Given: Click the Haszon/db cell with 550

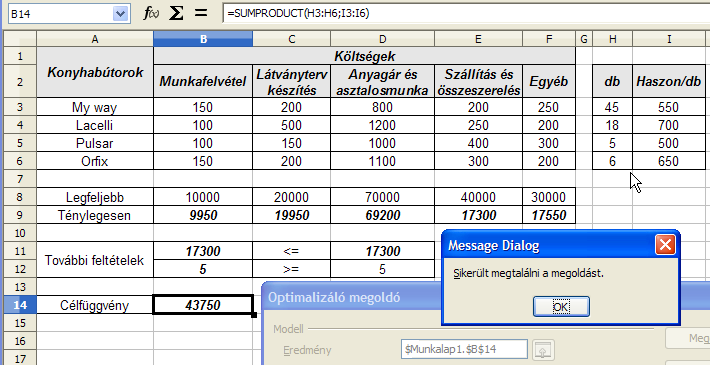Looking at the screenshot, I should click(x=669, y=107).
